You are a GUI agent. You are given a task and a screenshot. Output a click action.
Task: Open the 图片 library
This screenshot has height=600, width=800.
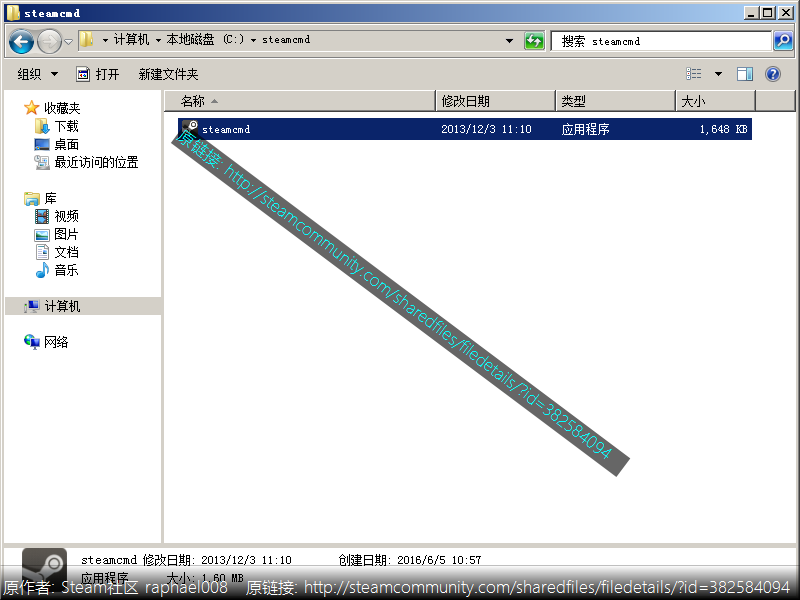click(x=66, y=234)
